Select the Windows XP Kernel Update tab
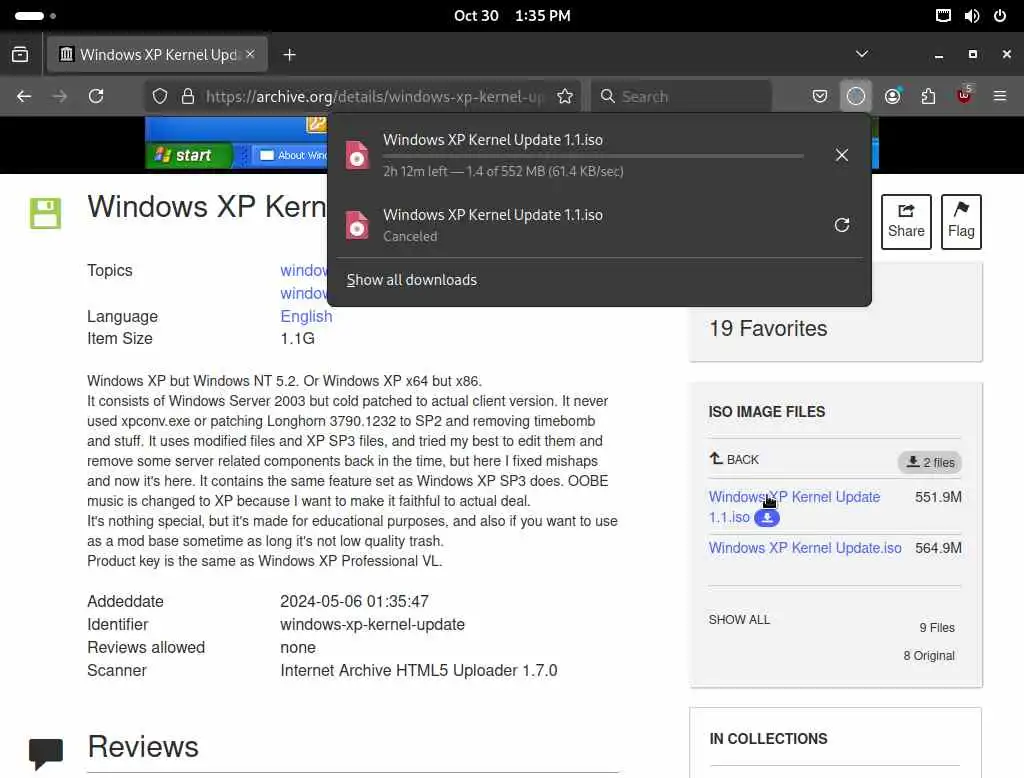 tap(157, 55)
